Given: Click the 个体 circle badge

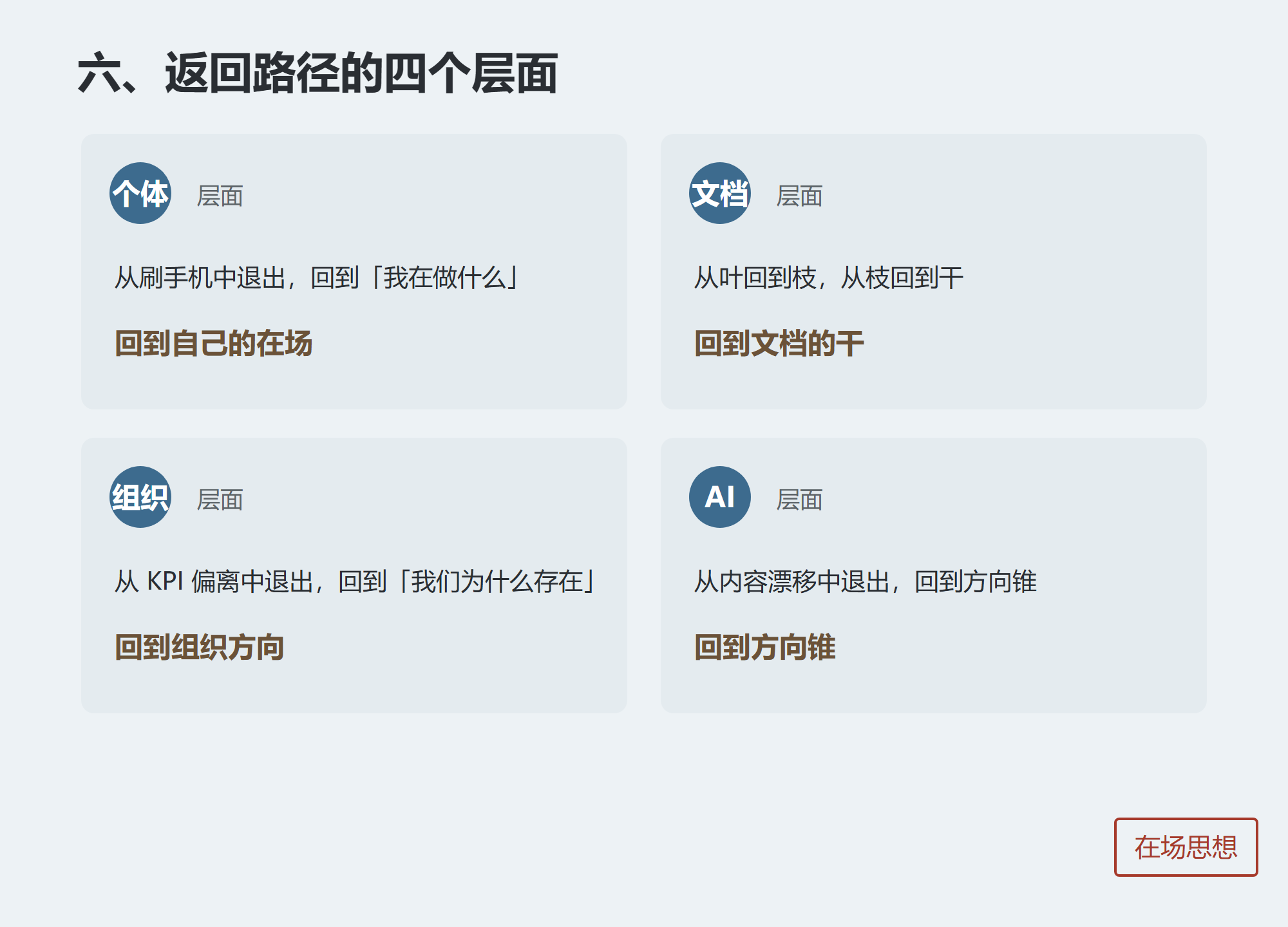Looking at the screenshot, I should click(140, 193).
